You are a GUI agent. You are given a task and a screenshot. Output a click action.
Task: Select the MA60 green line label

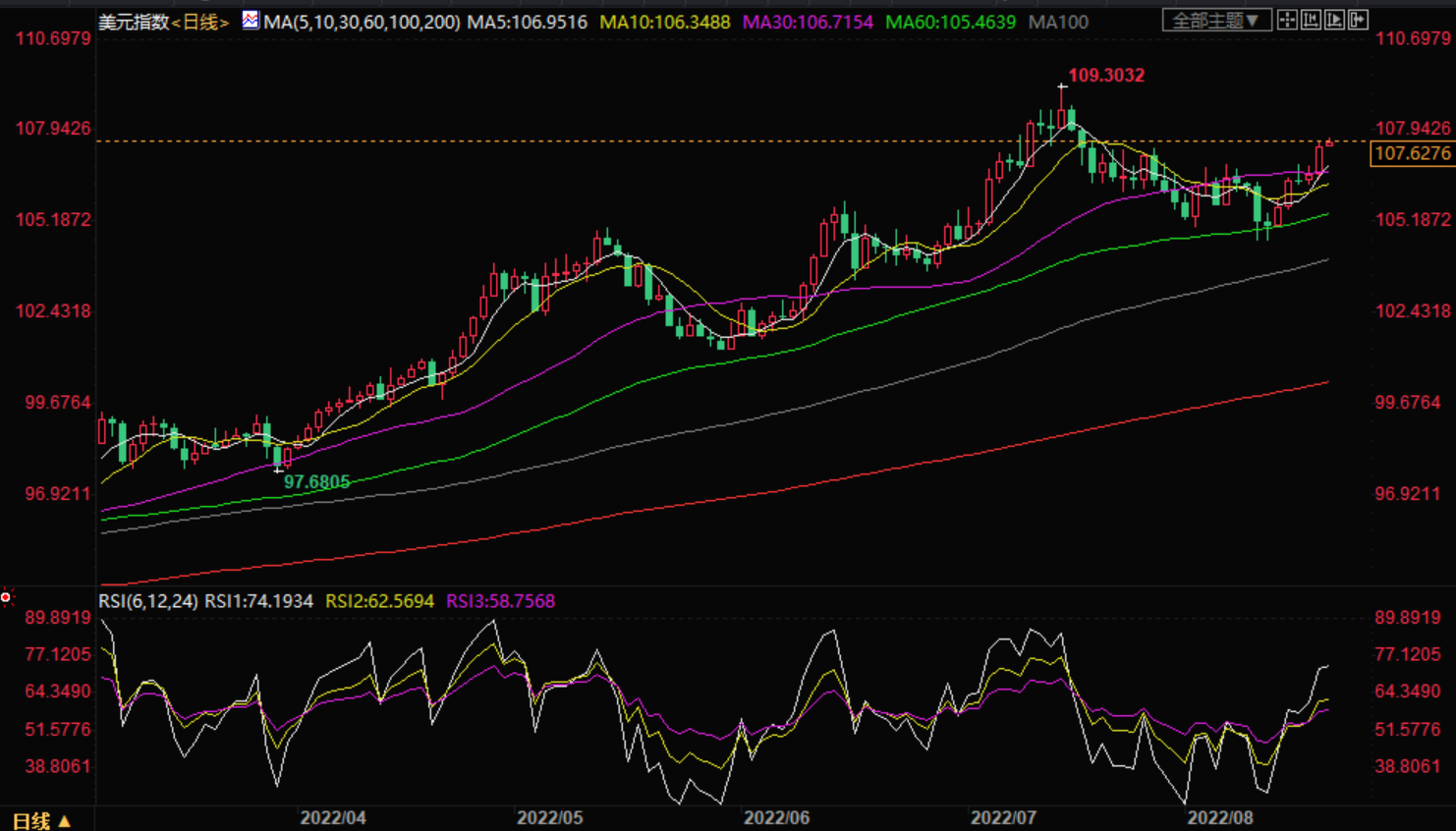pos(950,22)
